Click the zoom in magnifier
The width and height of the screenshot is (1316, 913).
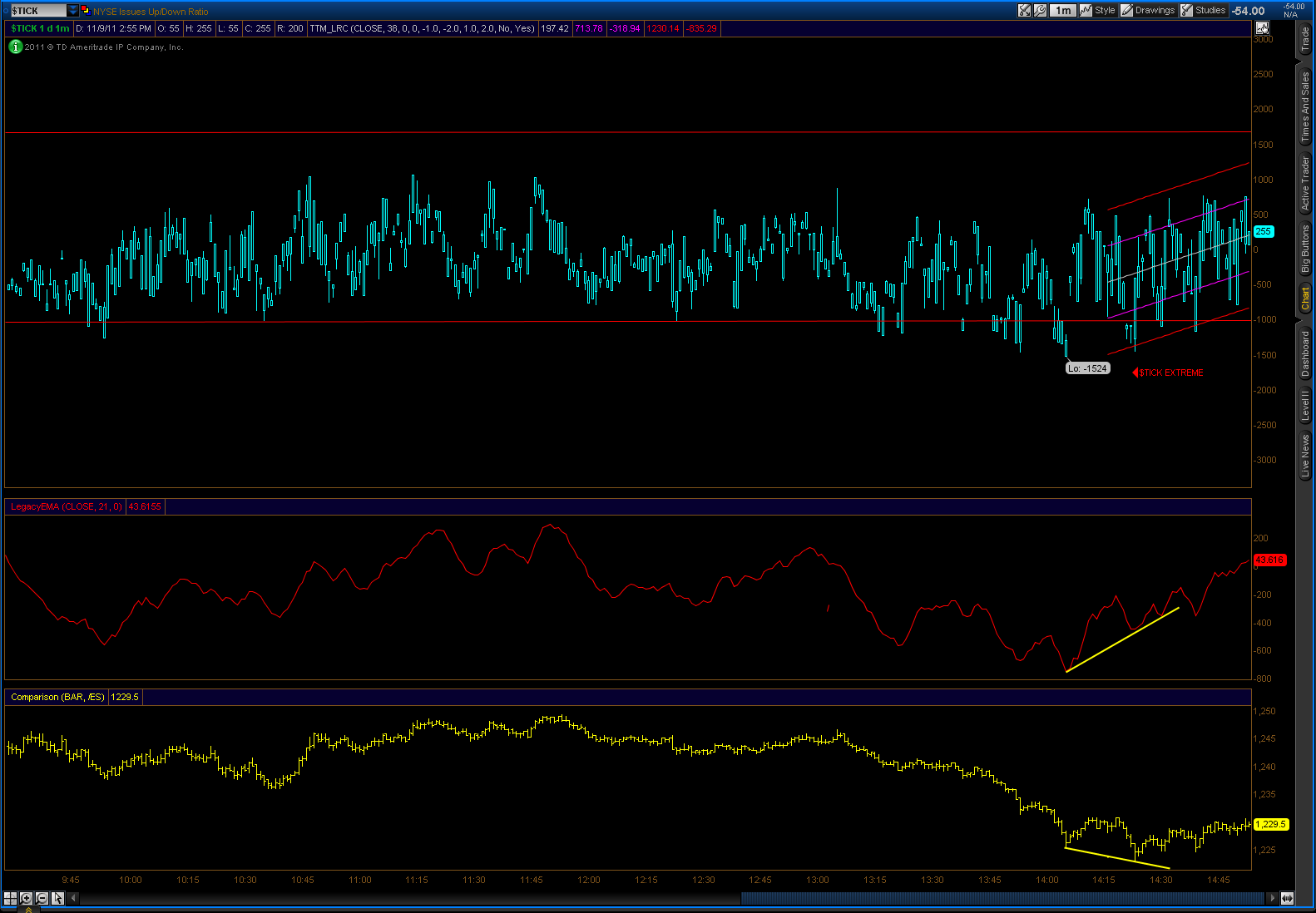coord(26,898)
